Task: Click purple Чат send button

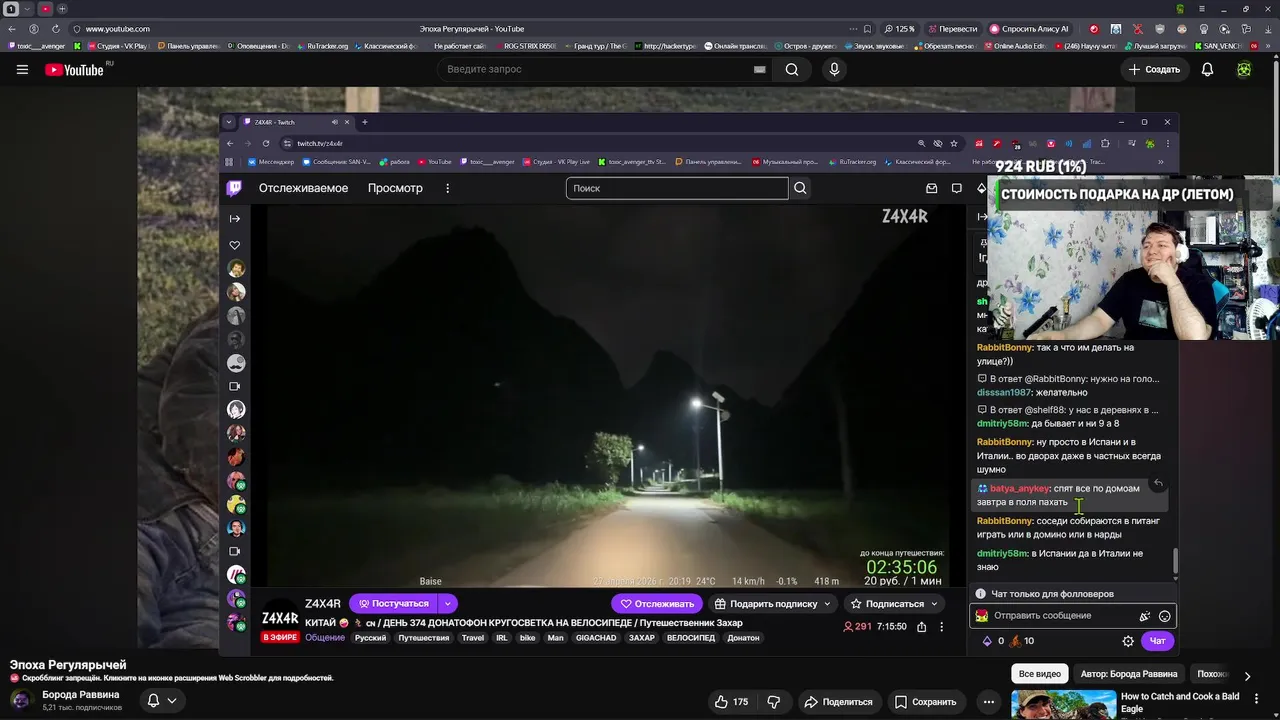Action: tap(1157, 641)
